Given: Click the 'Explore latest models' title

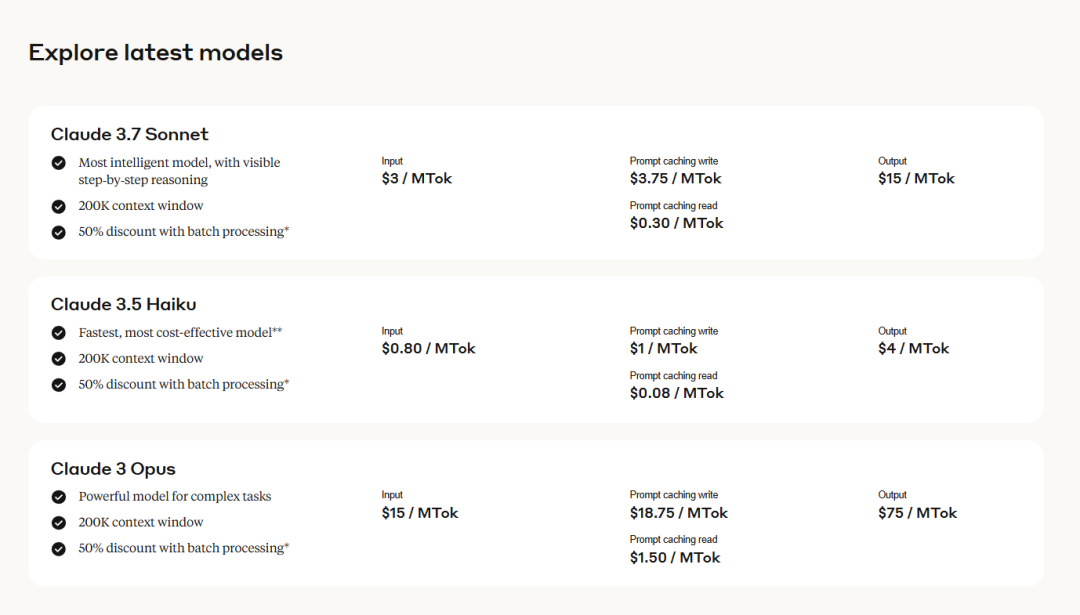Looking at the screenshot, I should point(156,53).
